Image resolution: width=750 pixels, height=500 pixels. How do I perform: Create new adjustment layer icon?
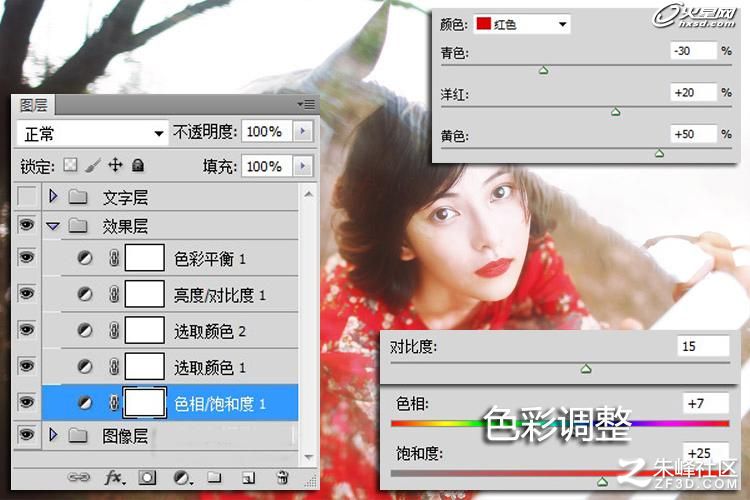[x=182, y=478]
